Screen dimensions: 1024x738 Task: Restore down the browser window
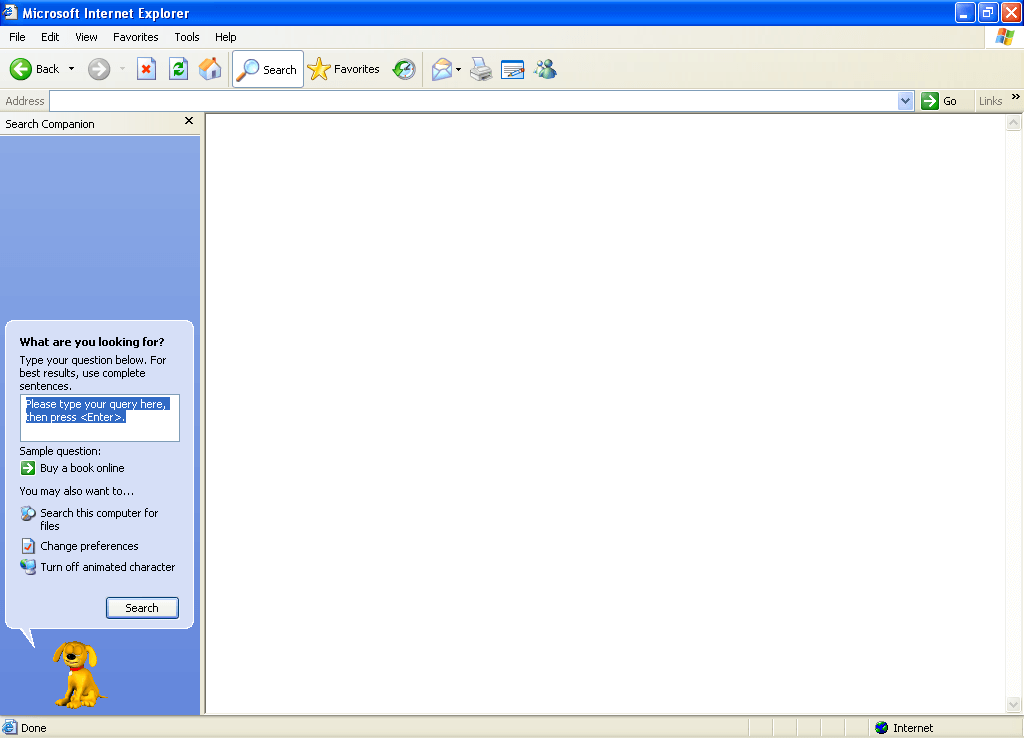[988, 12]
